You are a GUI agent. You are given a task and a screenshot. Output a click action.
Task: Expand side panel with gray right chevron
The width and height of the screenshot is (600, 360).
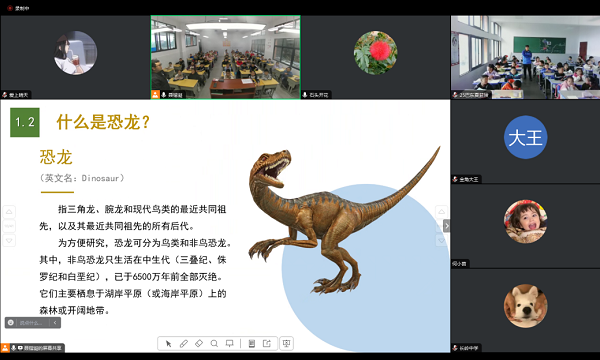pos(446,226)
